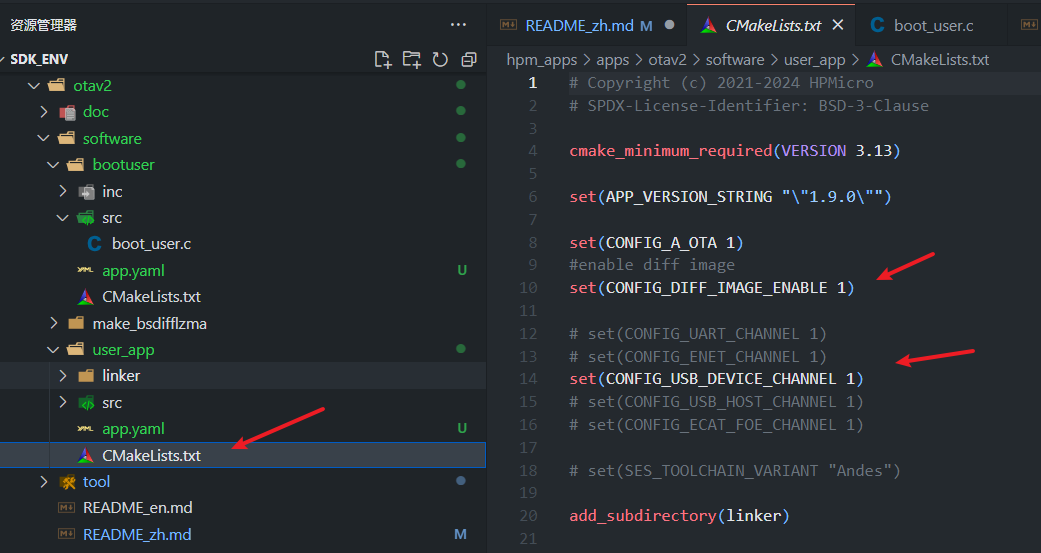Expand the src folder under user_app

point(63,402)
